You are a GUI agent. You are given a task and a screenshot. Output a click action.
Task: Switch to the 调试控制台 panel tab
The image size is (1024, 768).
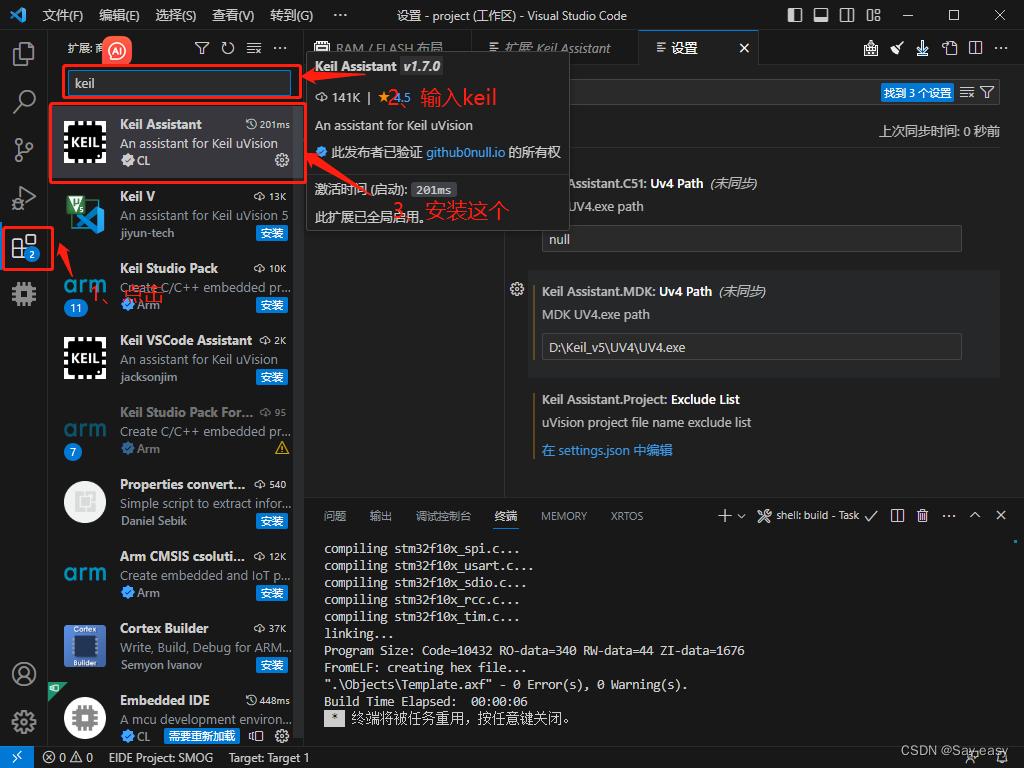click(443, 516)
